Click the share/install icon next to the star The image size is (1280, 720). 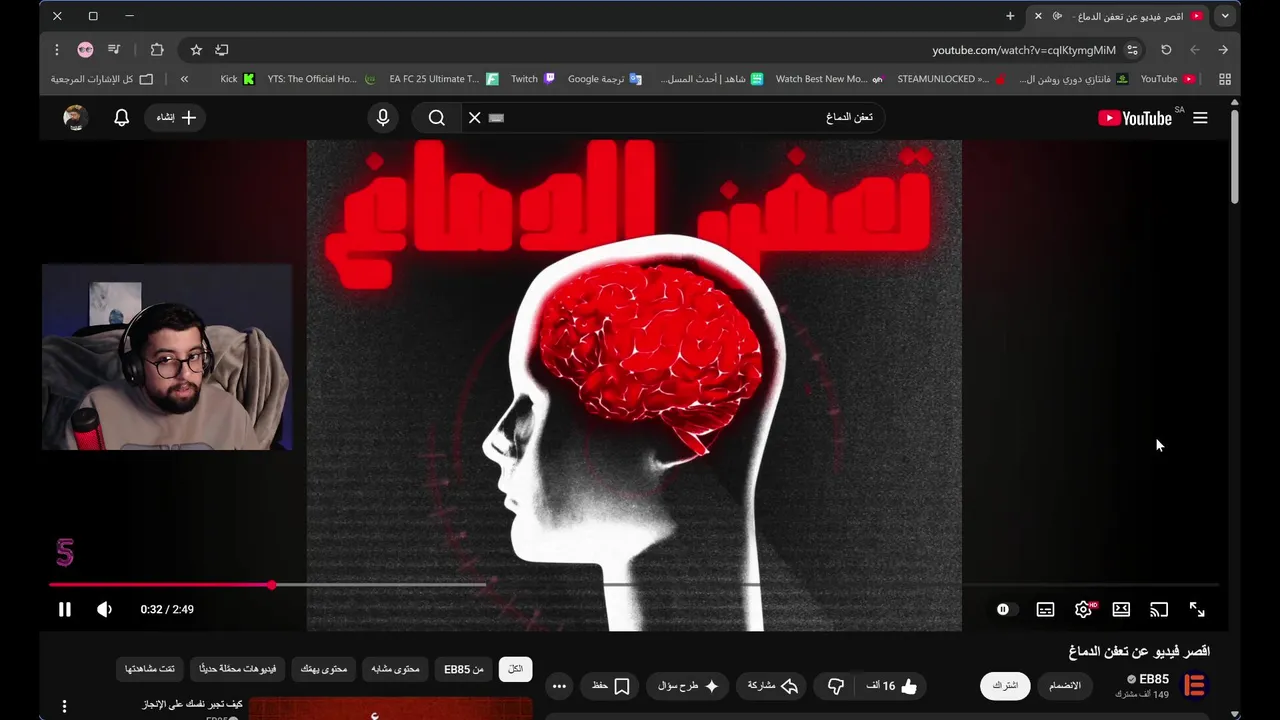pos(222,50)
